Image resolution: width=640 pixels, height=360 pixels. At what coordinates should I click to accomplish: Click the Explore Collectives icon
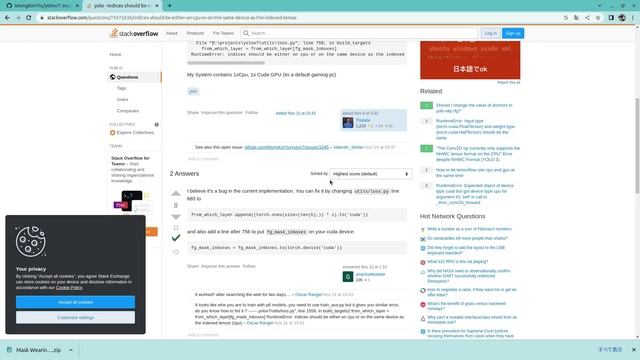113,133
